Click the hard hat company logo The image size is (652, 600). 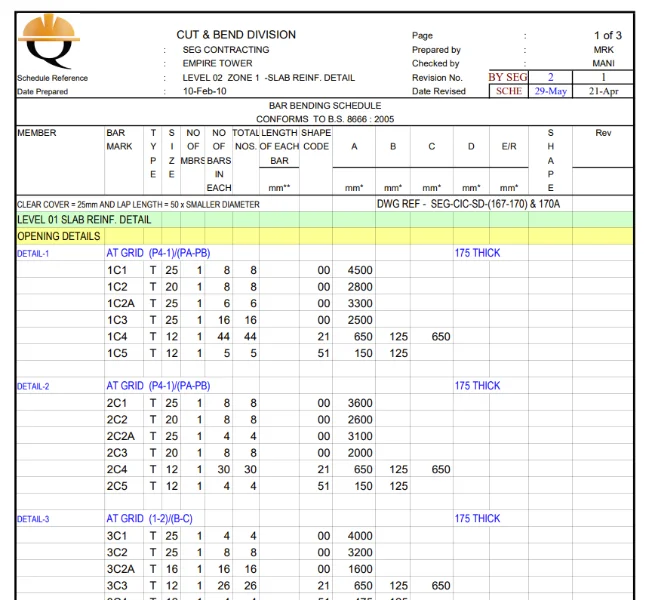[x=49, y=41]
